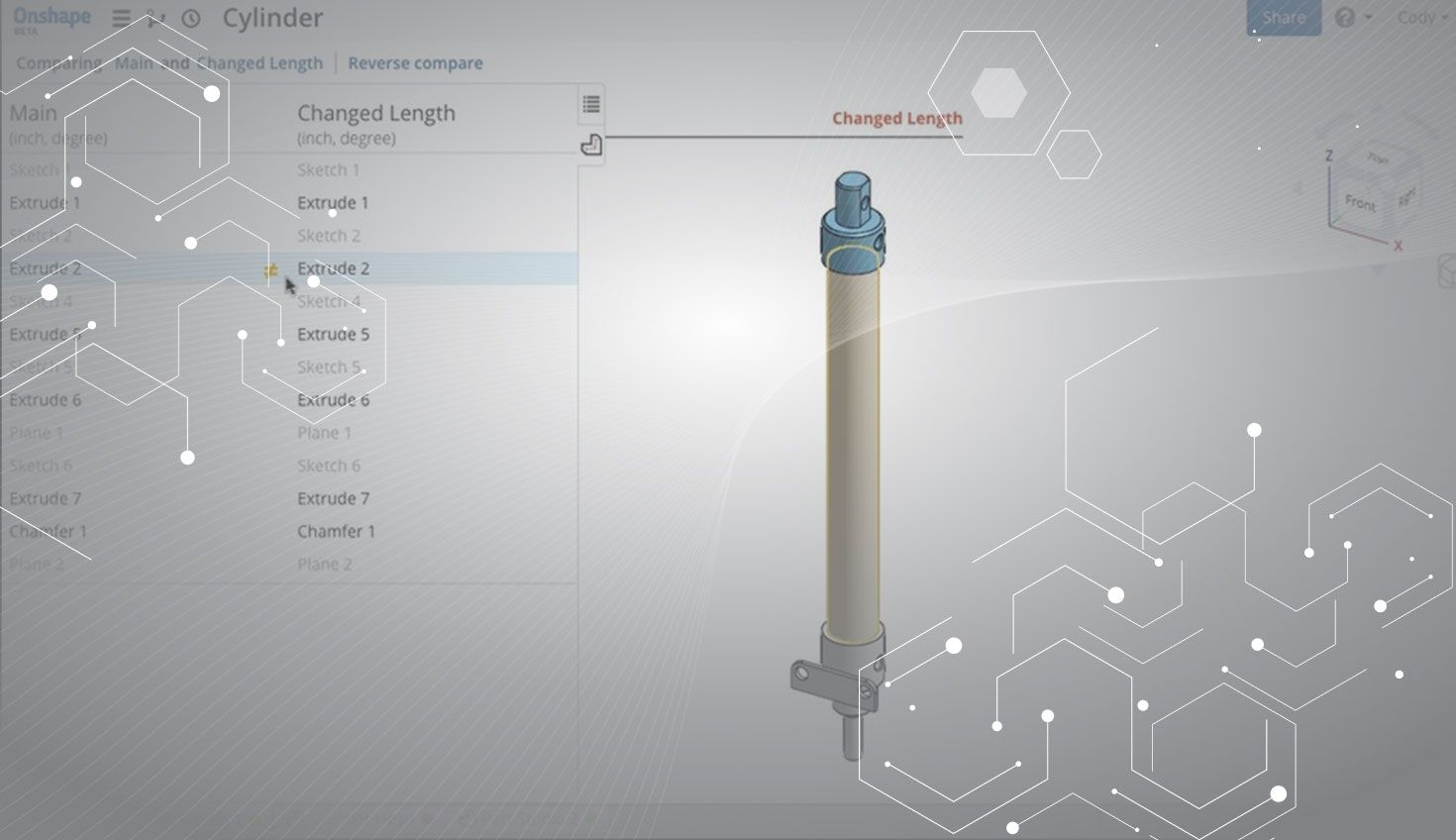Click the document history clock icon
This screenshot has width=1456, height=840.
click(191, 19)
